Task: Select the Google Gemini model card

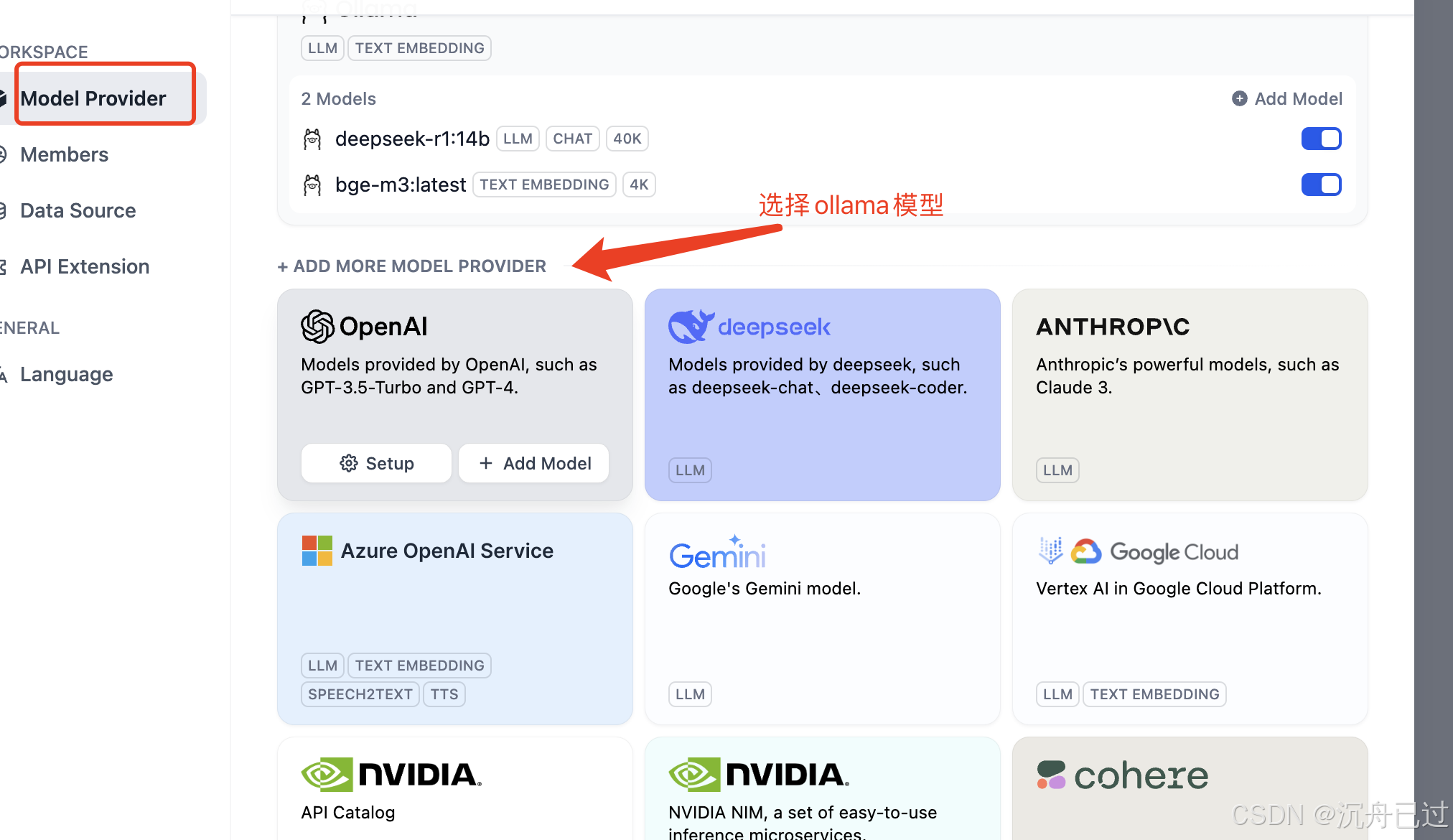Action: [x=823, y=619]
